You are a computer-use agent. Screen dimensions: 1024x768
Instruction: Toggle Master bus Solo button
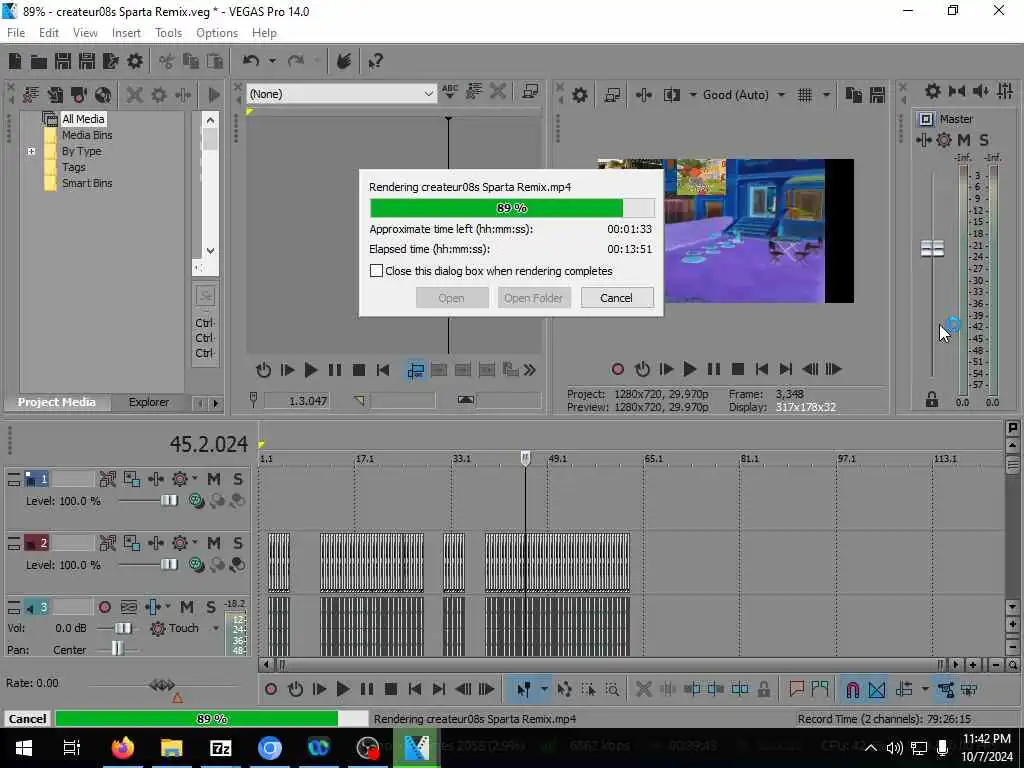984,140
